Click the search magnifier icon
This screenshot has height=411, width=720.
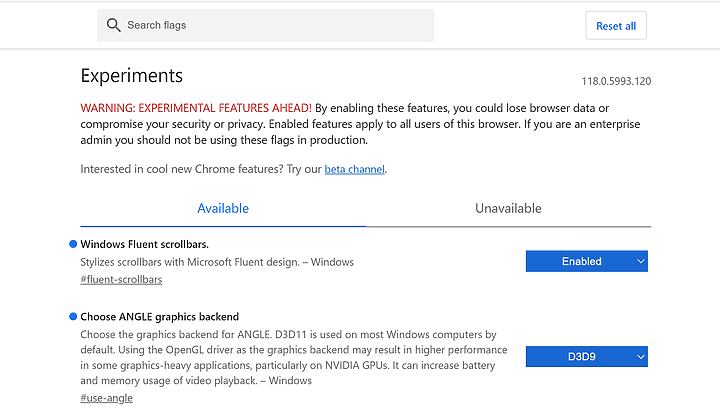[x=113, y=25]
